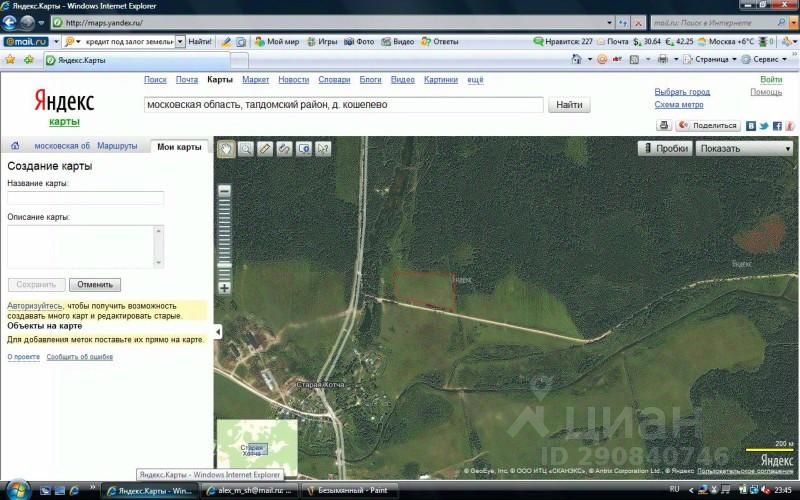This screenshot has width=800, height=500.
Task: Open the dropdown arrow next to IE home icon
Action: pos(590,59)
